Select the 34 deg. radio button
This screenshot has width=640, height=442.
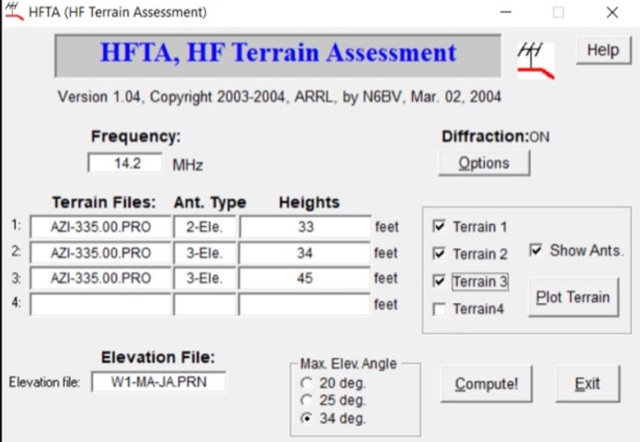point(306,419)
